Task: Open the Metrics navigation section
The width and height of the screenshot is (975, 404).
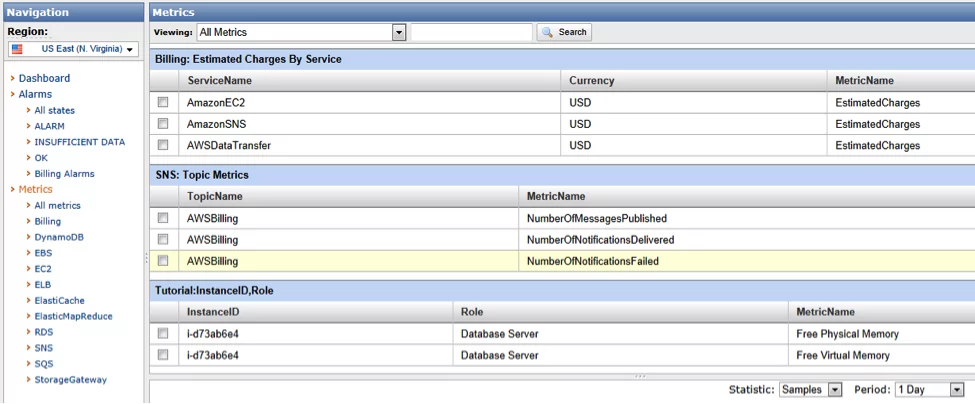Action: [x=35, y=190]
